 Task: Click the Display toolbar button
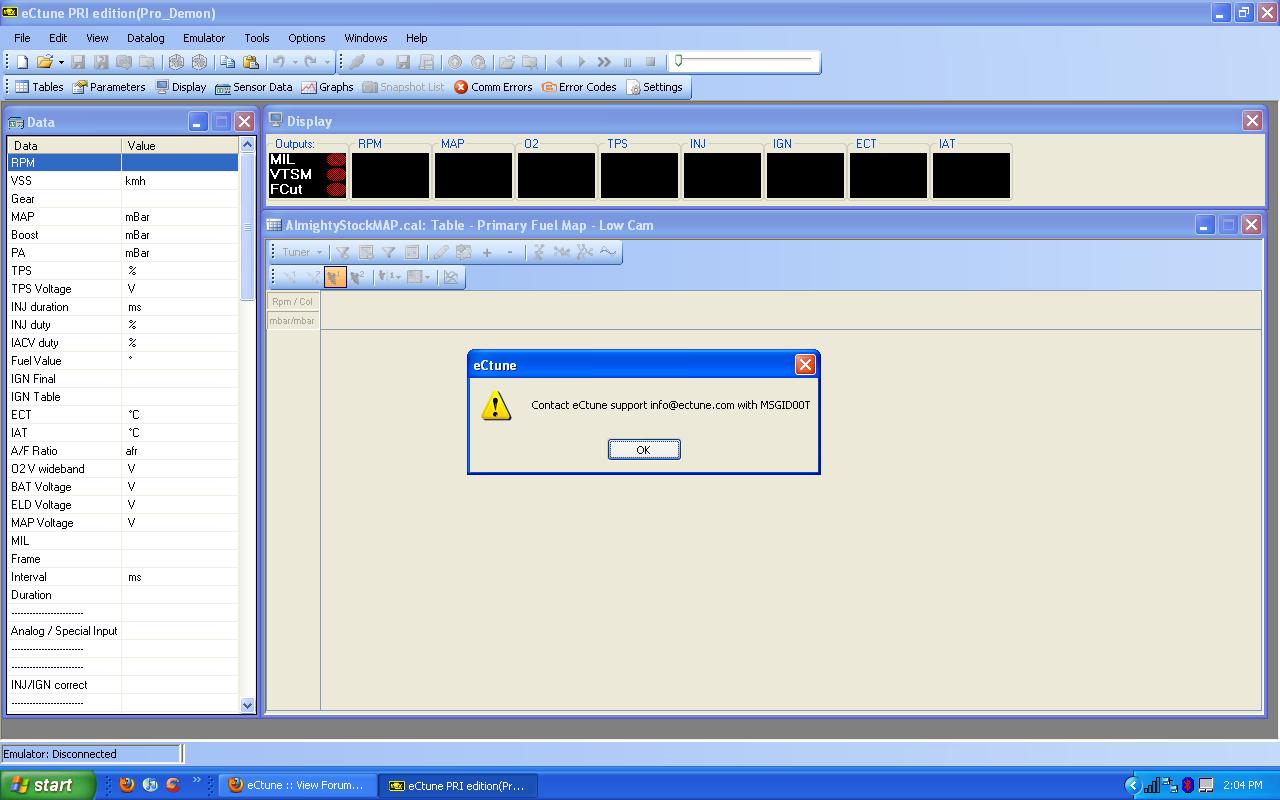(181, 87)
